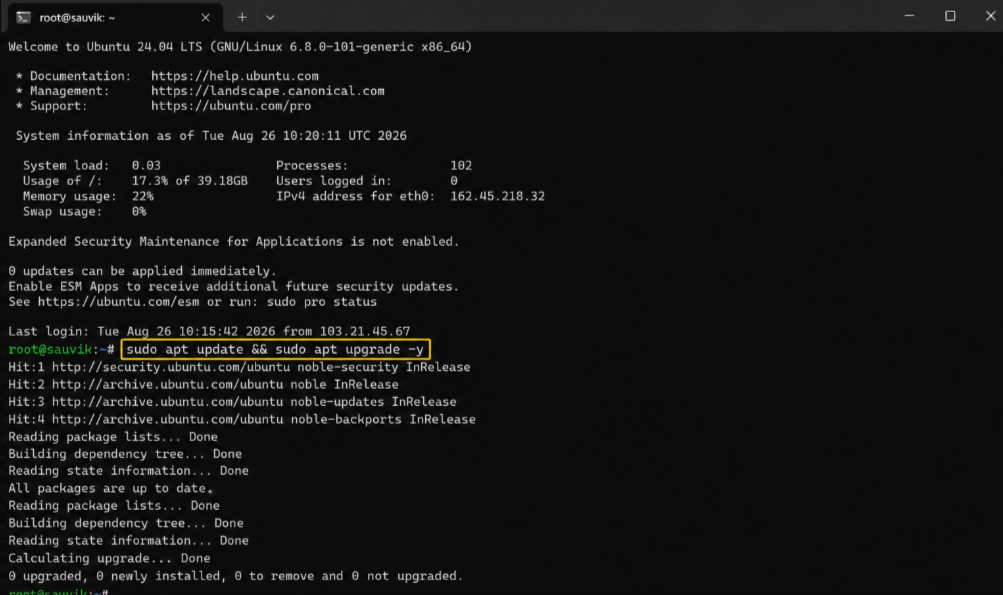
Task: Click the 'System information as of' line
Action: pyautogui.click(x=211, y=136)
